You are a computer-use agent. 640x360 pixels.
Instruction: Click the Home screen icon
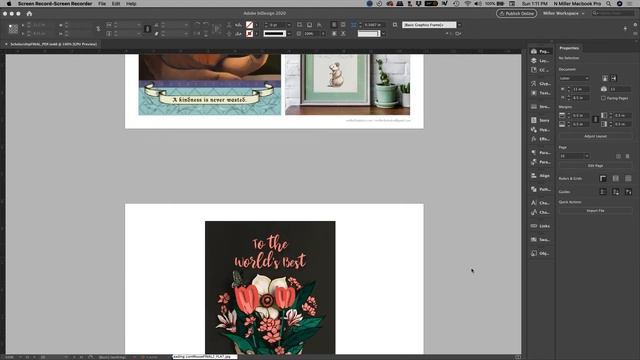point(29,13)
